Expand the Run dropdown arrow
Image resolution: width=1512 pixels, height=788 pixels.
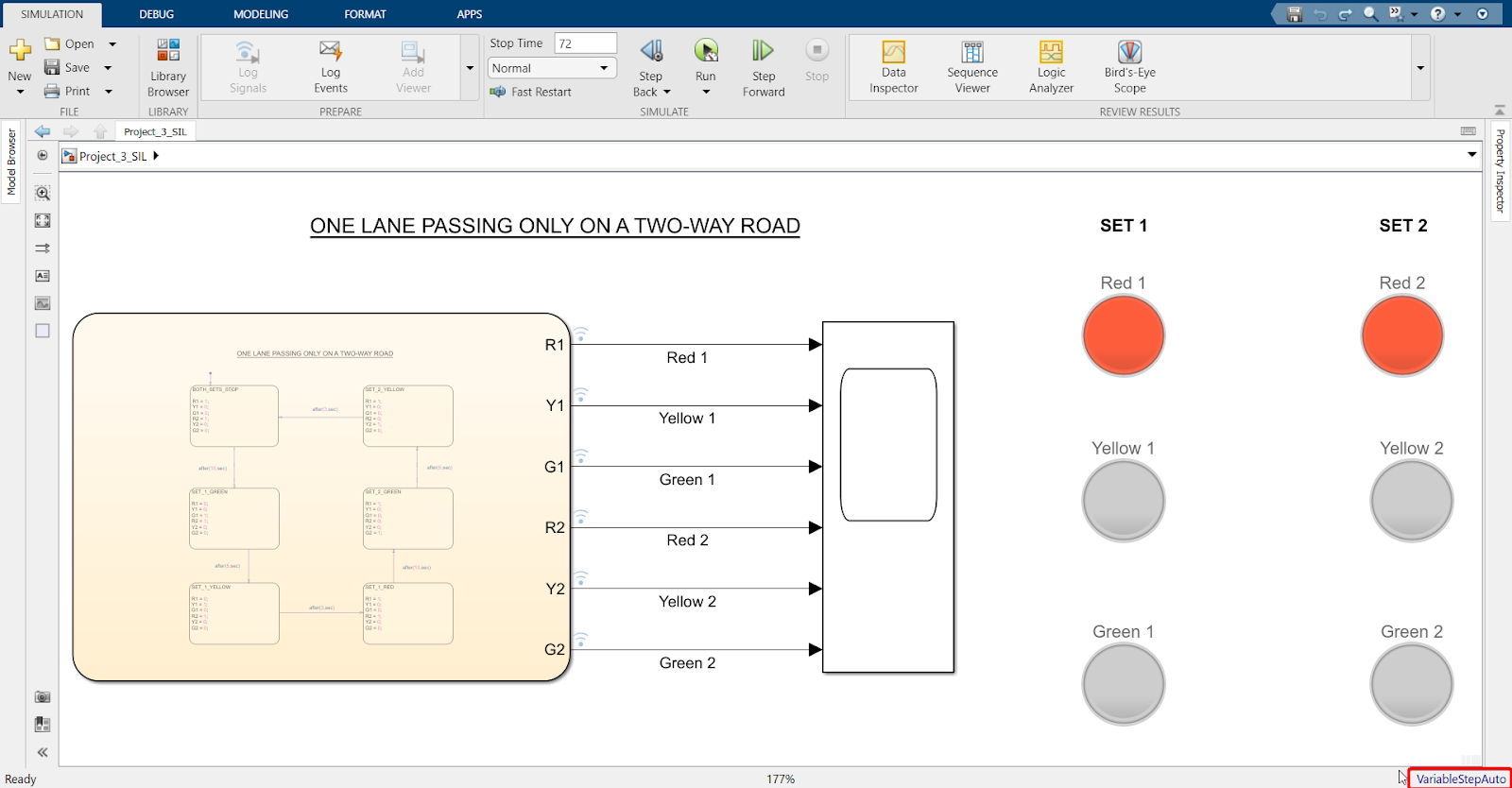point(706,92)
